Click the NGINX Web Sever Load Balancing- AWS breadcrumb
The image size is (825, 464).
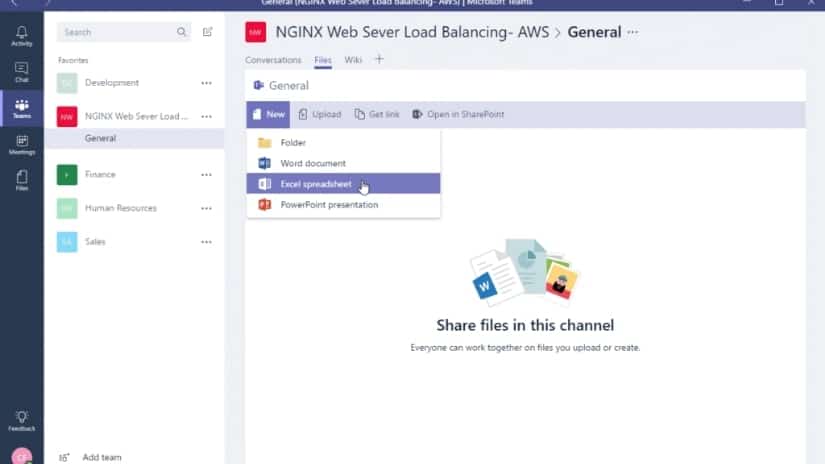coord(412,32)
